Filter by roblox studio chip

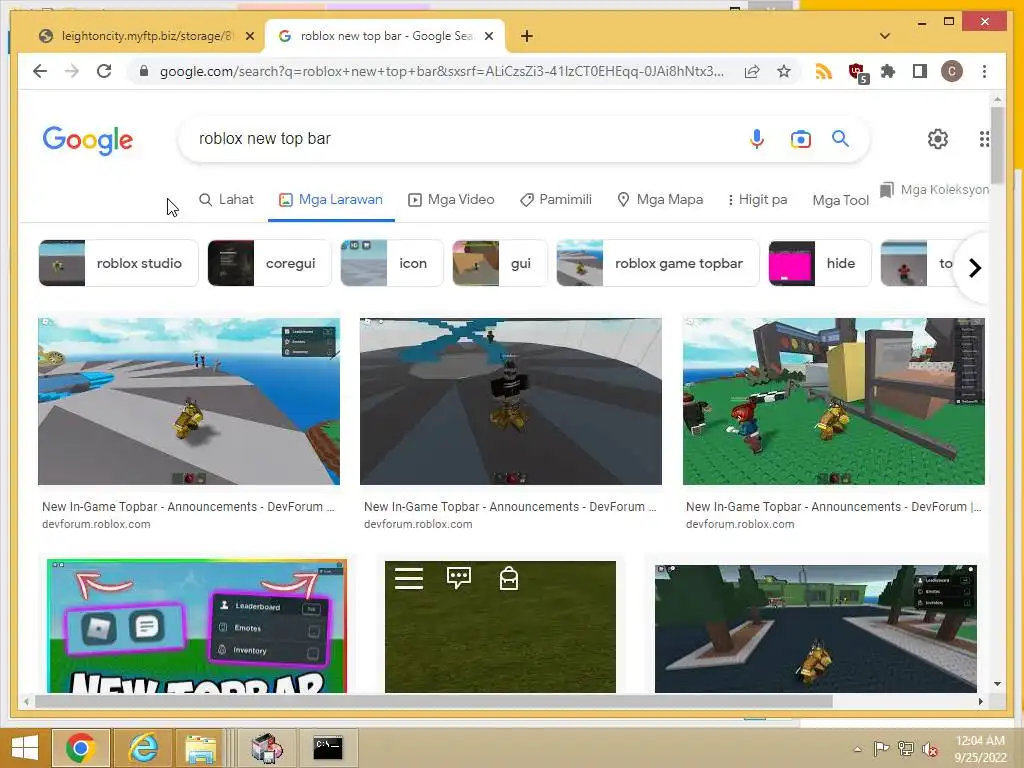[x=118, y=263]
